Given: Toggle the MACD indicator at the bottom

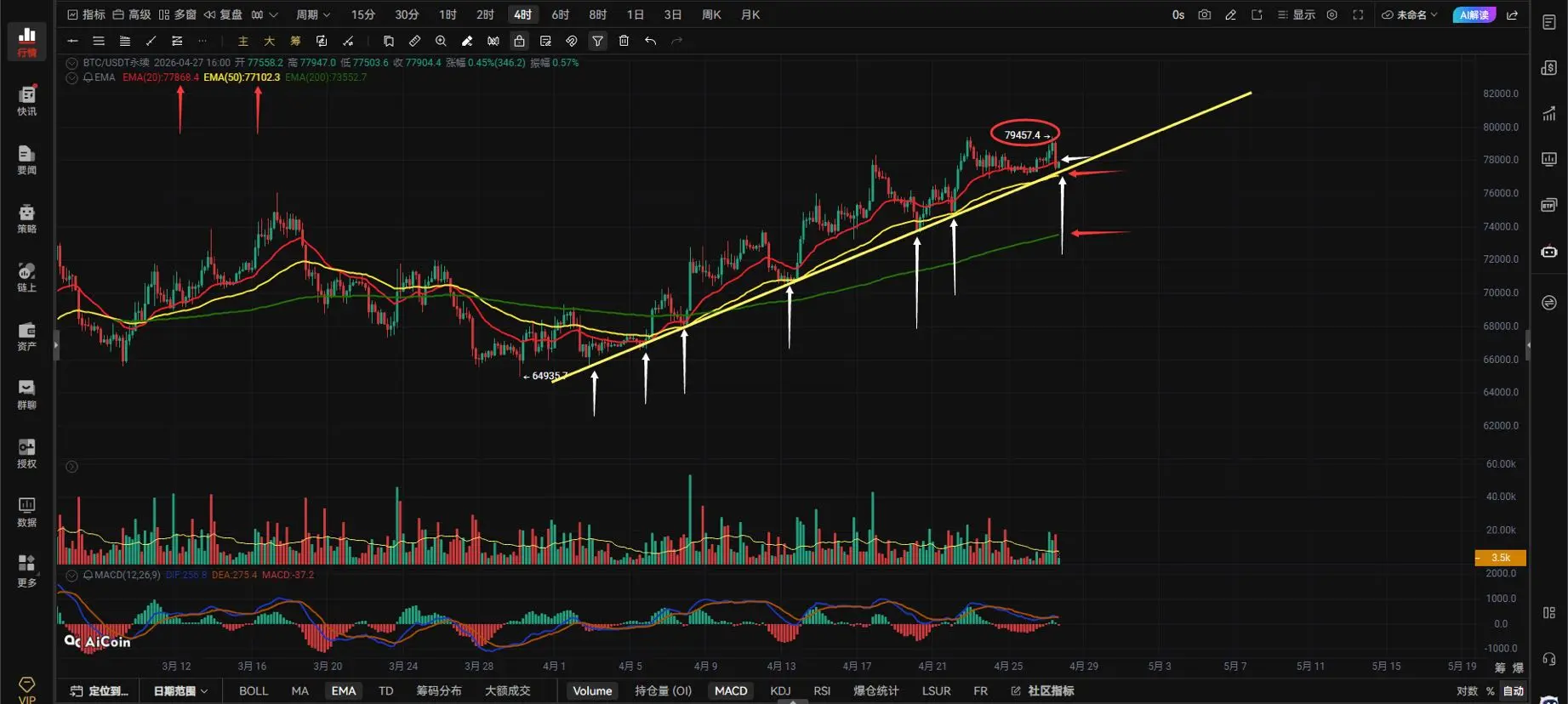Looking at the screenshot, I should pos(731,690).
